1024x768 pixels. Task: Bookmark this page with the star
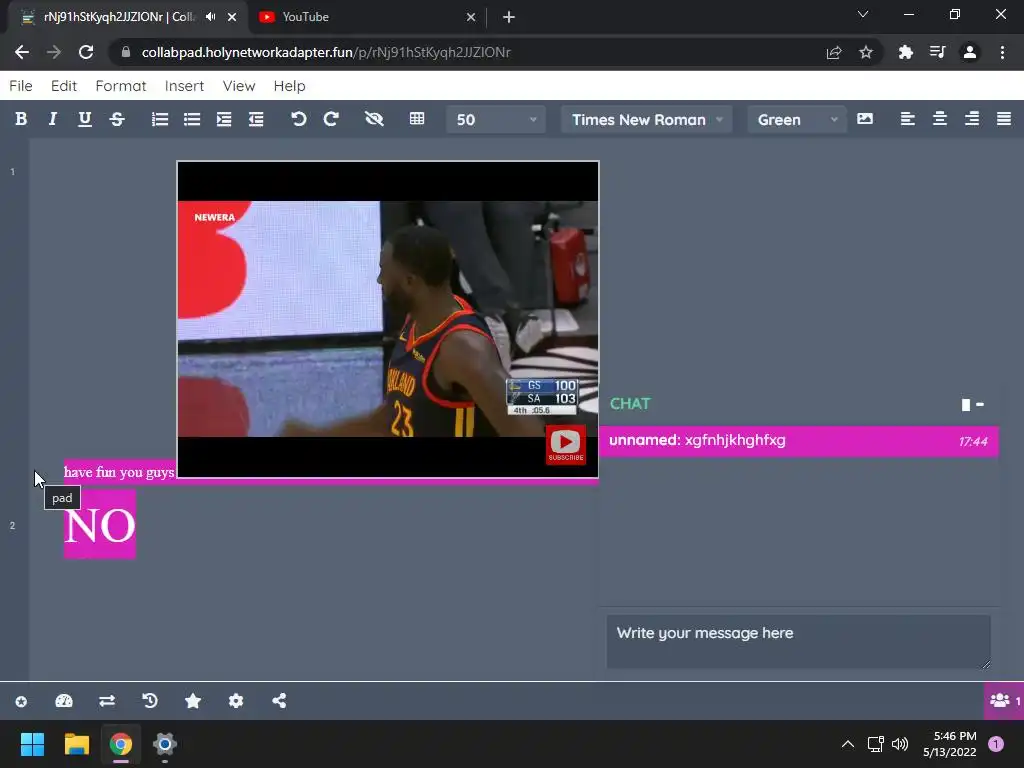[x=866, y=52]
